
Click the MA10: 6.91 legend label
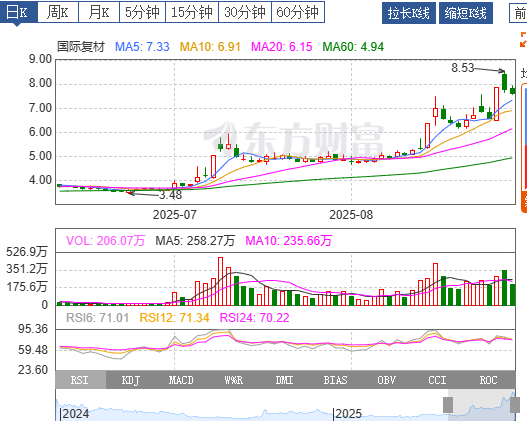(x=210, y=47)
